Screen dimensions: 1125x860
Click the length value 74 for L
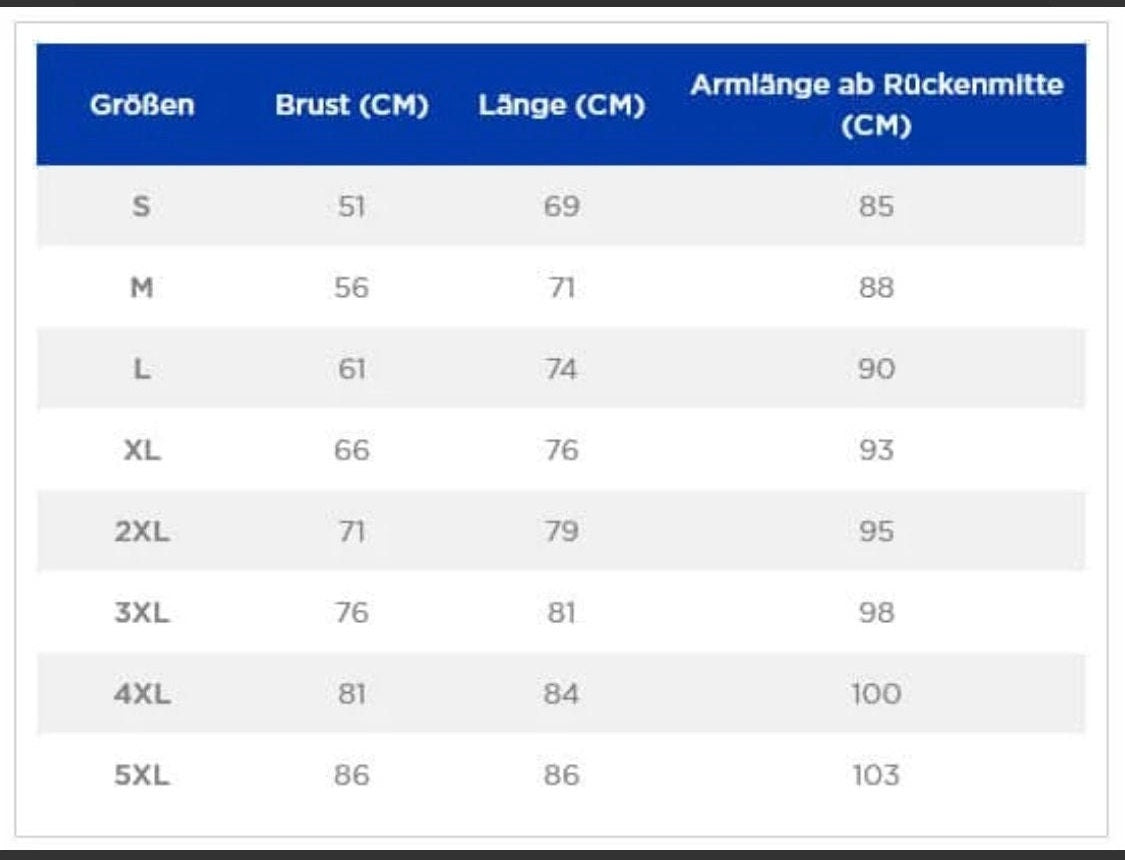(562, 369)
